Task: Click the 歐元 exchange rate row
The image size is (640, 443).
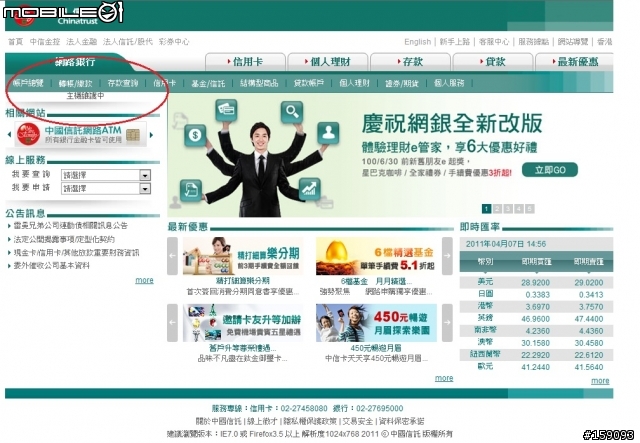Action: click(536, 367)
